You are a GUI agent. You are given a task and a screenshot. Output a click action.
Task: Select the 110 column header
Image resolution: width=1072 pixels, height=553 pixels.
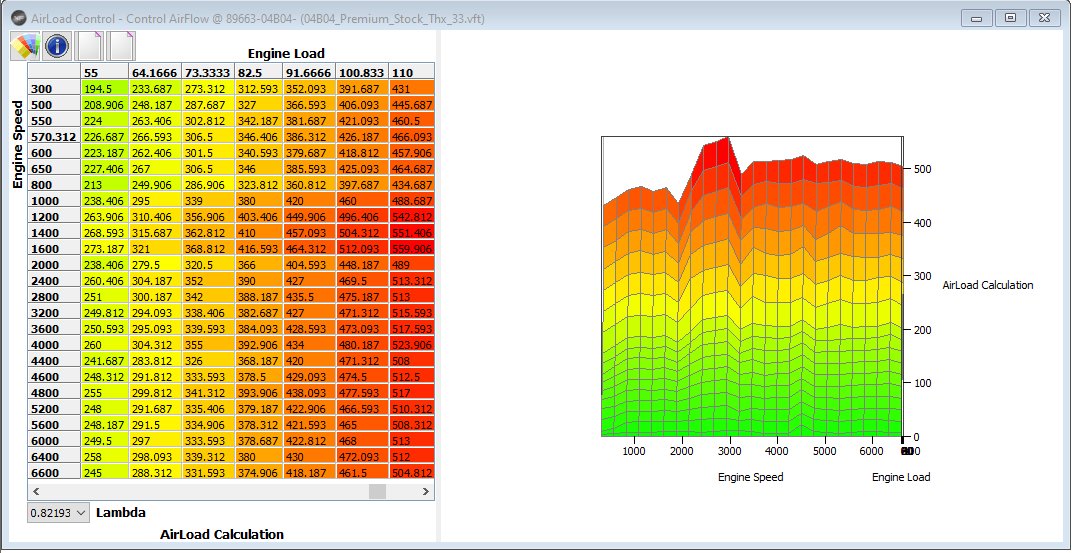[x=411, y=72]
